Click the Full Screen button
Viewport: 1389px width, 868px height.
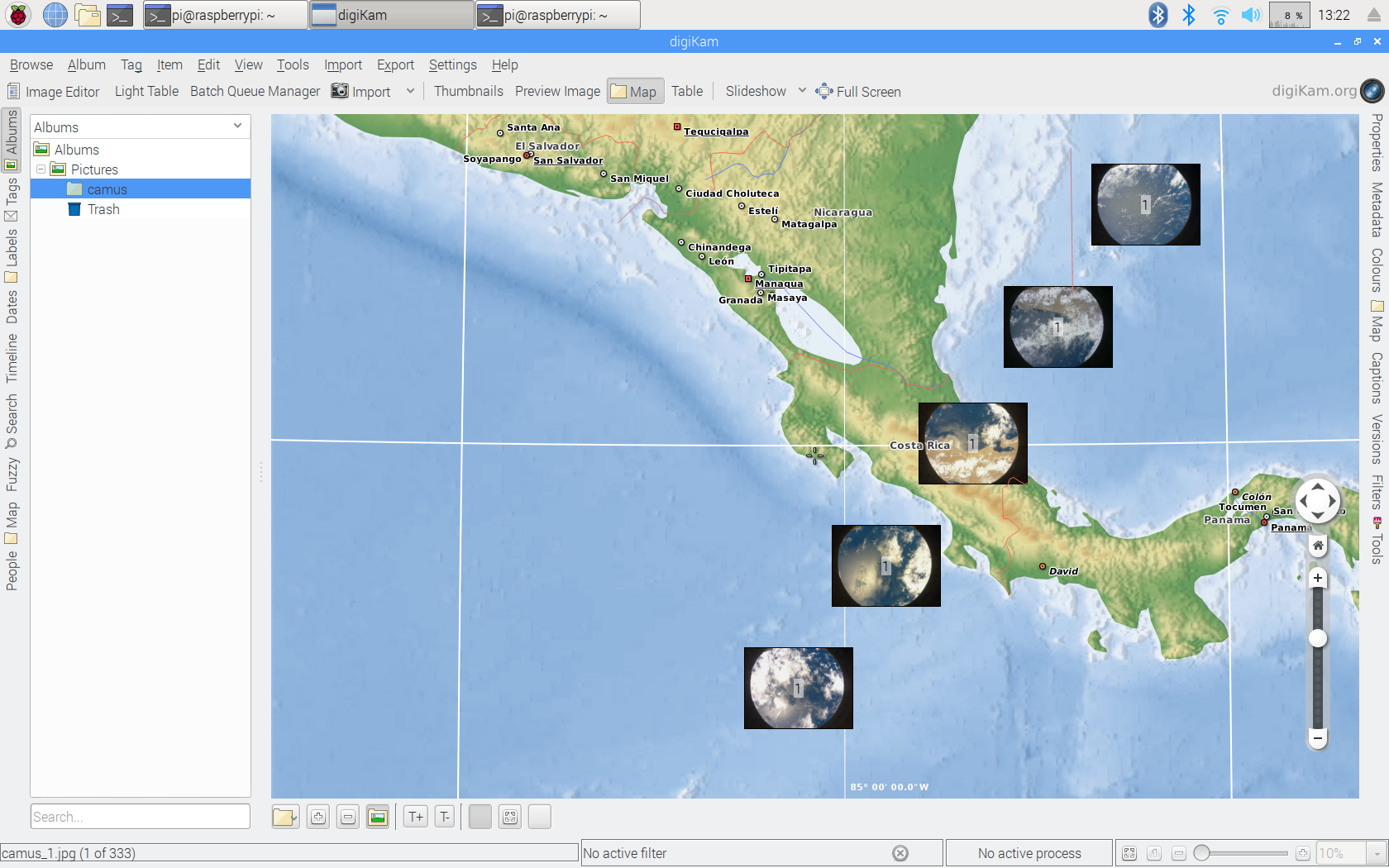858,92
